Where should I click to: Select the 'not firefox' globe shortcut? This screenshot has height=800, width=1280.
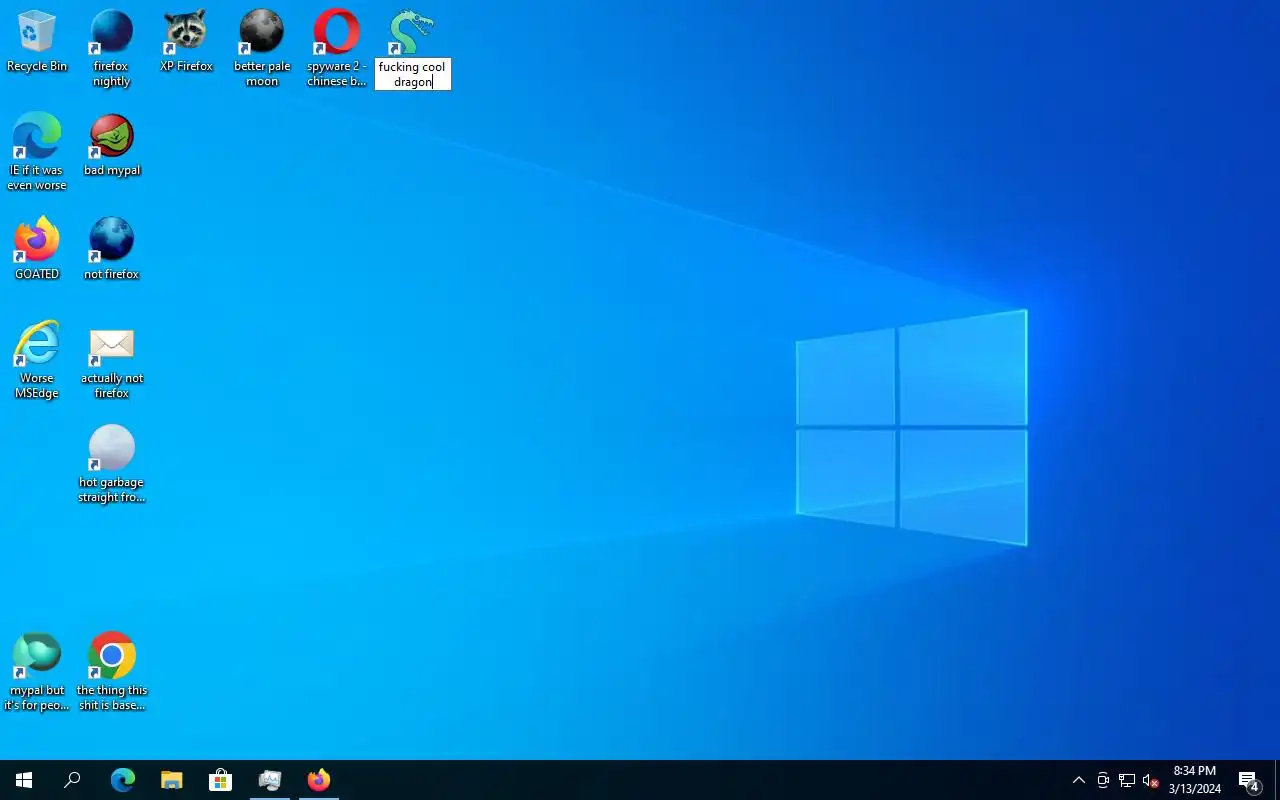point(112,250)
